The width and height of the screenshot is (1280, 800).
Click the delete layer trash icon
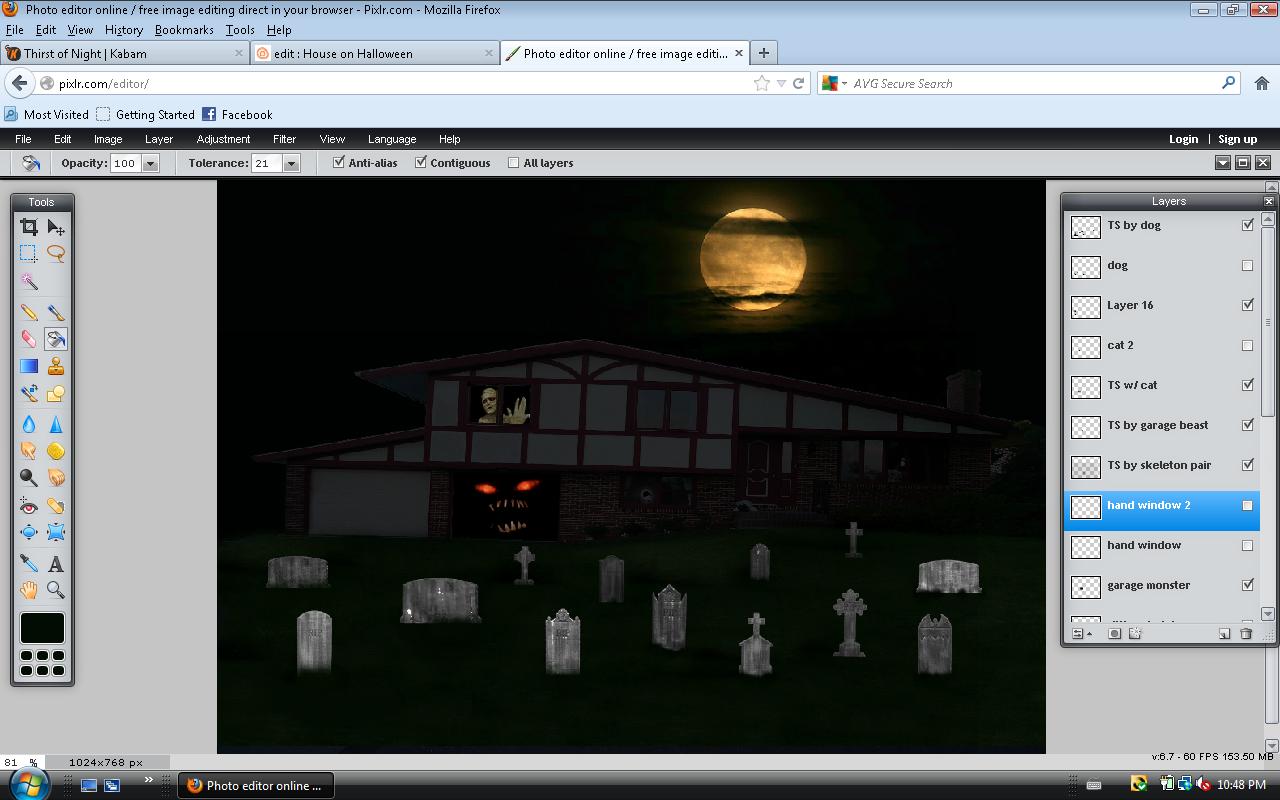tap(1246, 633)
